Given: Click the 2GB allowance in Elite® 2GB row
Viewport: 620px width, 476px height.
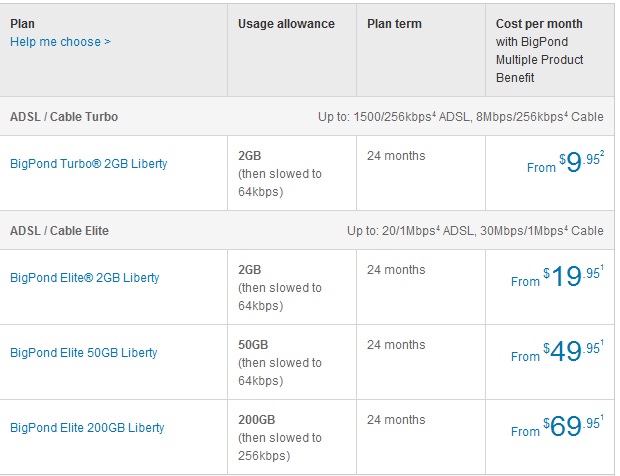Looking at the screenshot, I should (250, 270).
